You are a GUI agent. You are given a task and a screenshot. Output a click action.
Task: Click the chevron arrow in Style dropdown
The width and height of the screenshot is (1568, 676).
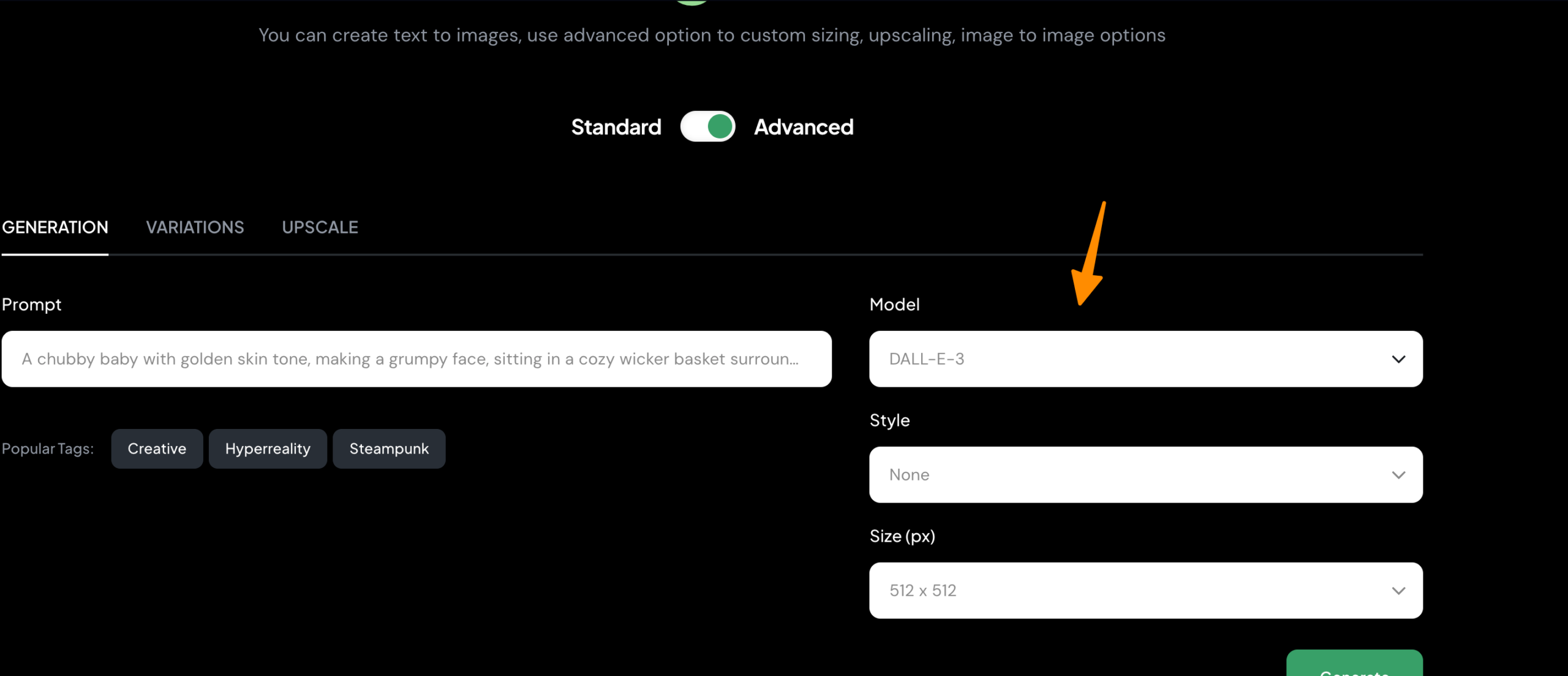click(x=1398, y=475)
